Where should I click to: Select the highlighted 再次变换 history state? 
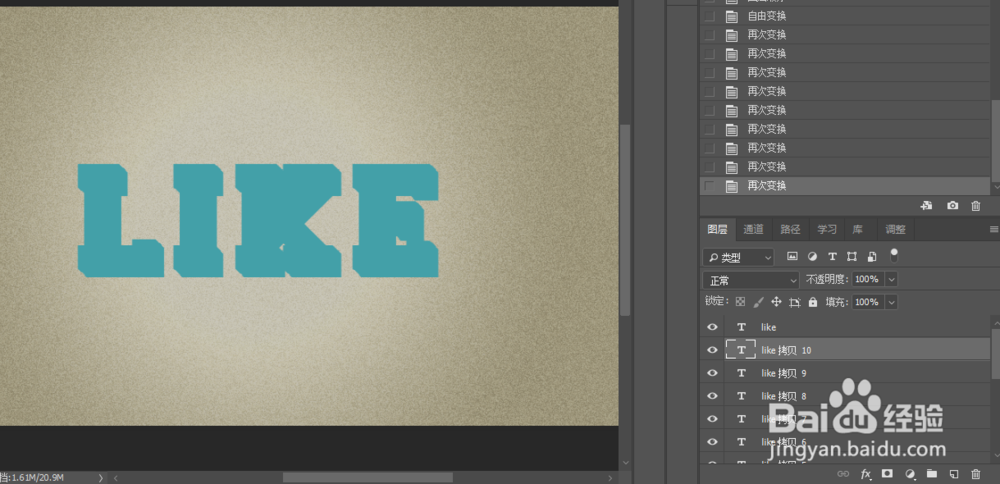846,186
